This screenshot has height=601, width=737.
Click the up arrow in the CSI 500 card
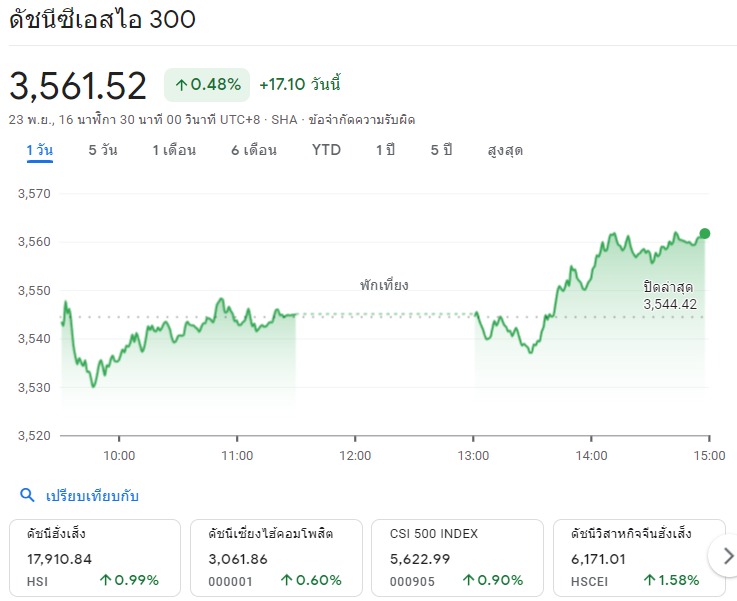coord(468,580)
